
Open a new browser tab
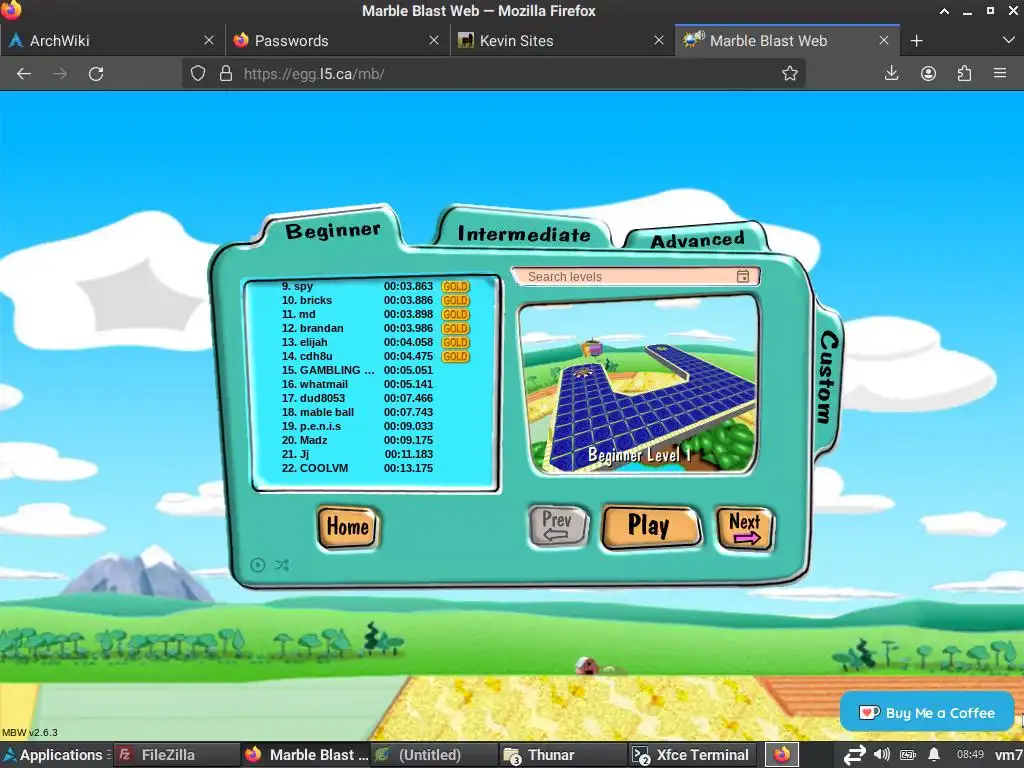click(916, 40)
